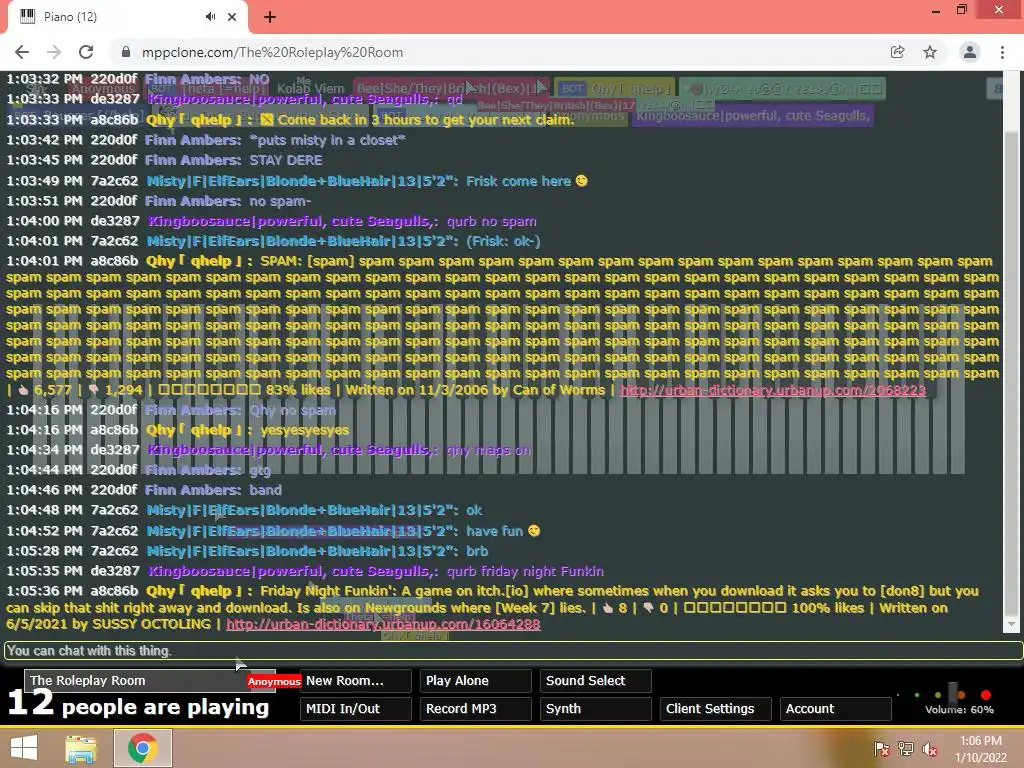The width and height of the screenshot is (1024, 768).
Task: Click the "Frisk come here" message
Action: point(526,181)
